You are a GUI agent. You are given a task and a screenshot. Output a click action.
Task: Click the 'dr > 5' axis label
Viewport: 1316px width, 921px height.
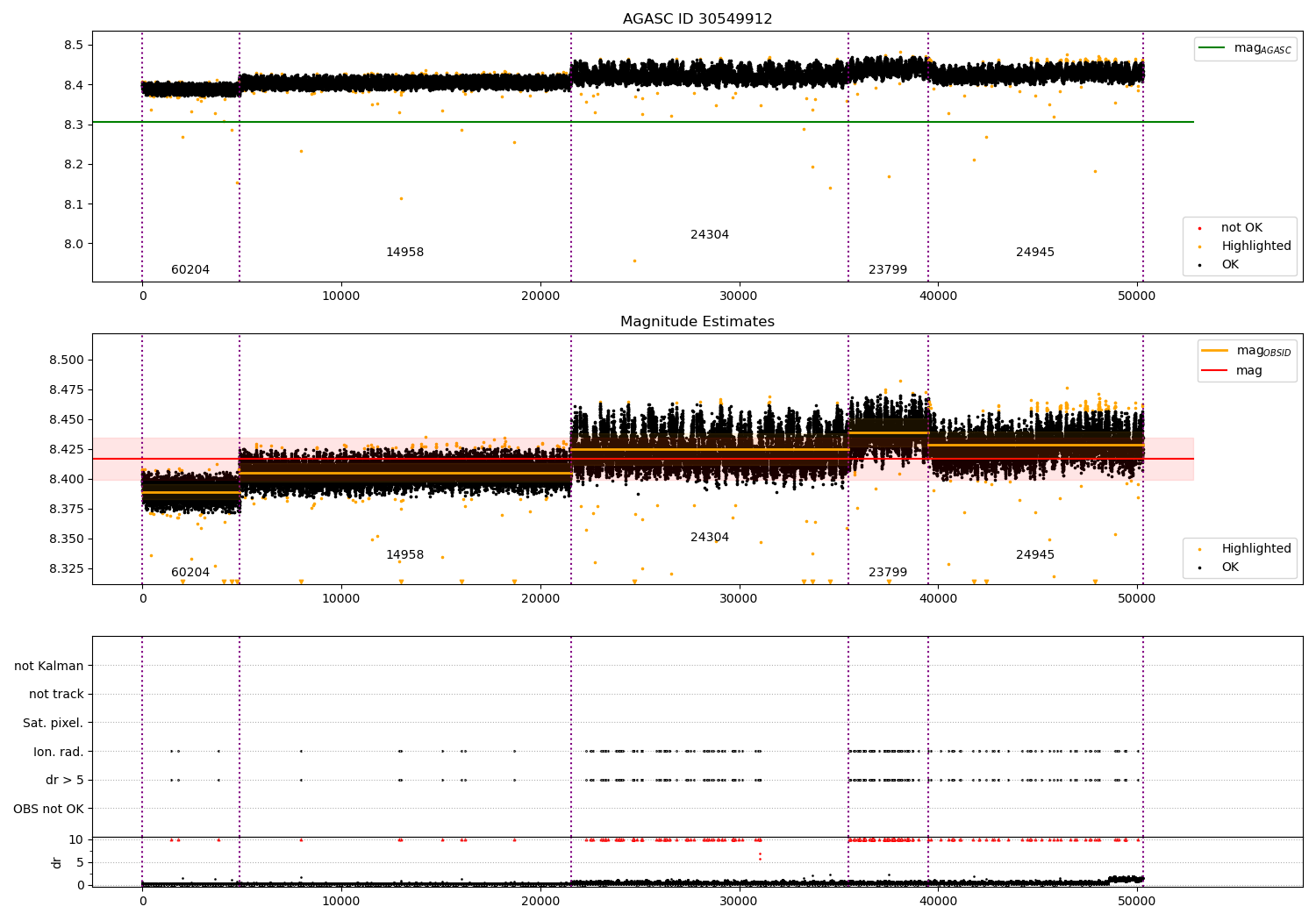tap(65, 781)
